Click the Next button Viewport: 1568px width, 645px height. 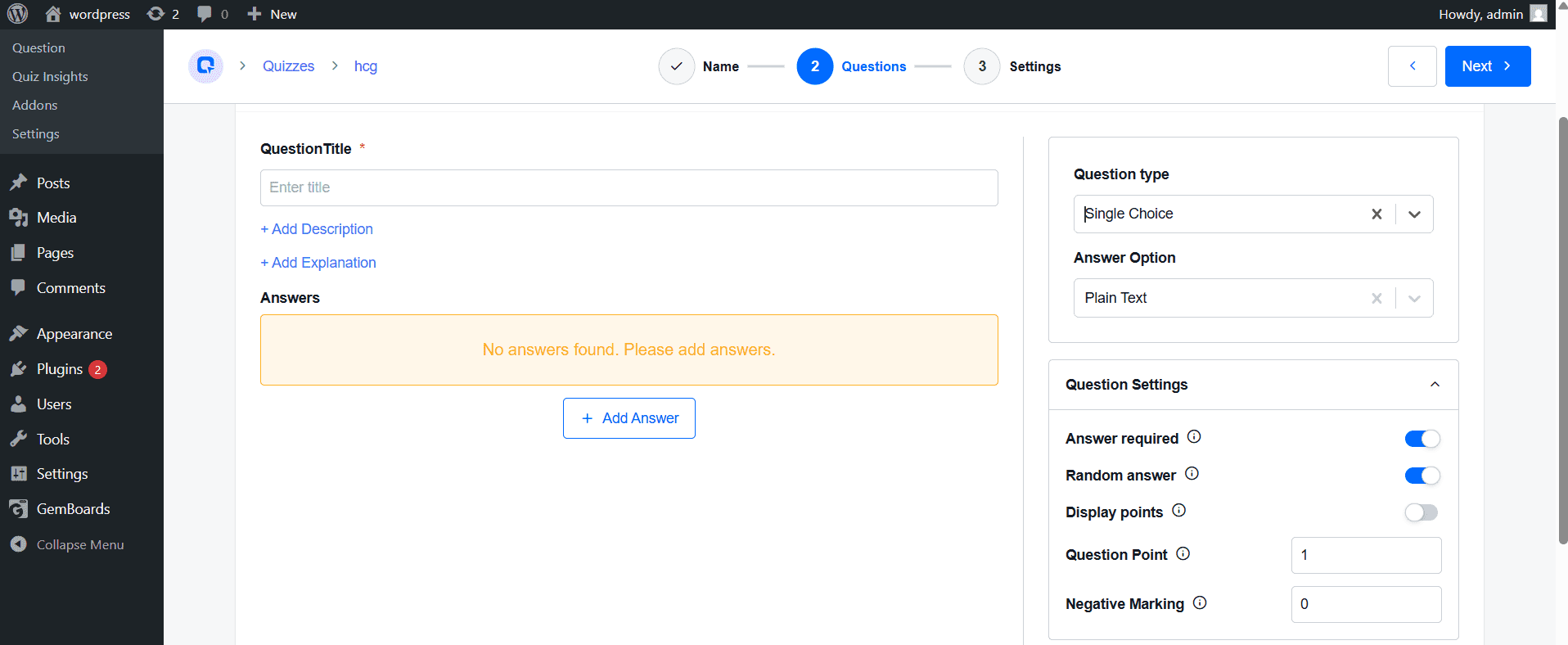[1488, 66]
